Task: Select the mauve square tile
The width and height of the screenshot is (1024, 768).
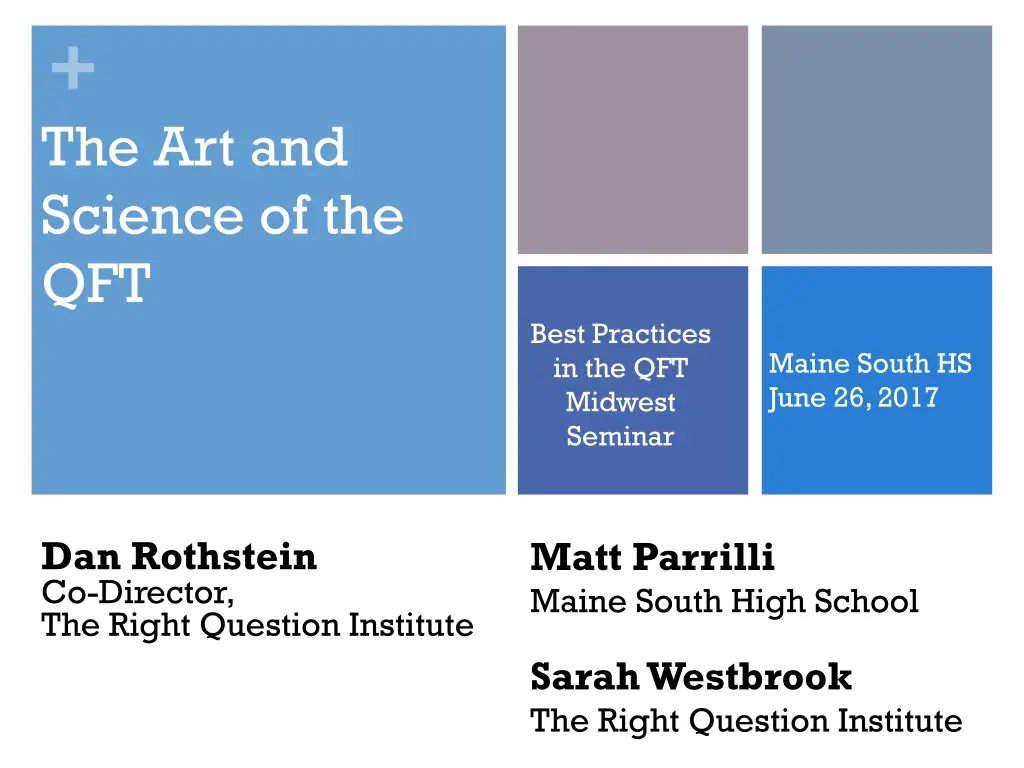Action: click(632, 139)
